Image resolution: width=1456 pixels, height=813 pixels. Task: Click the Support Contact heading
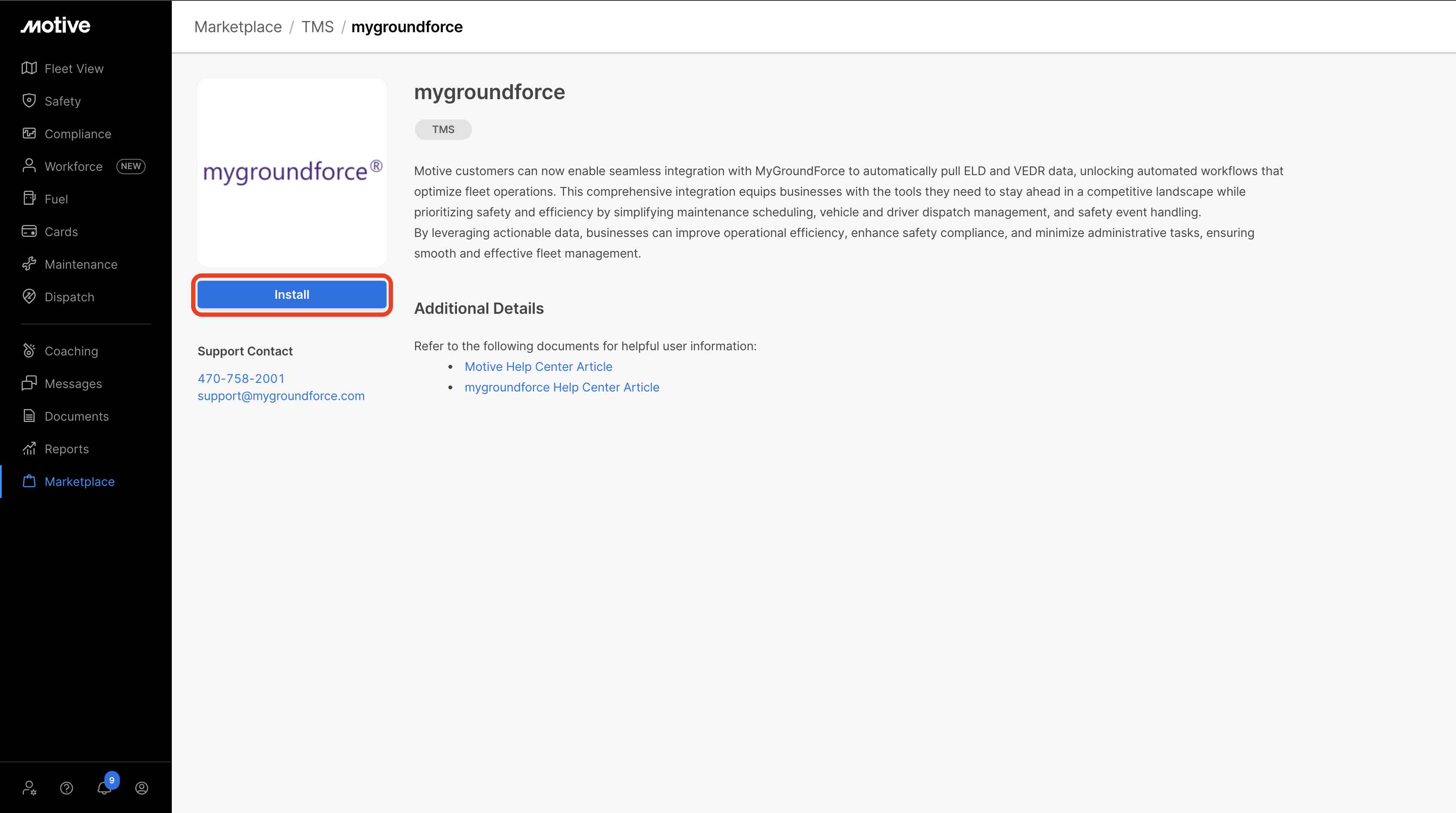[x=245, y=351]
